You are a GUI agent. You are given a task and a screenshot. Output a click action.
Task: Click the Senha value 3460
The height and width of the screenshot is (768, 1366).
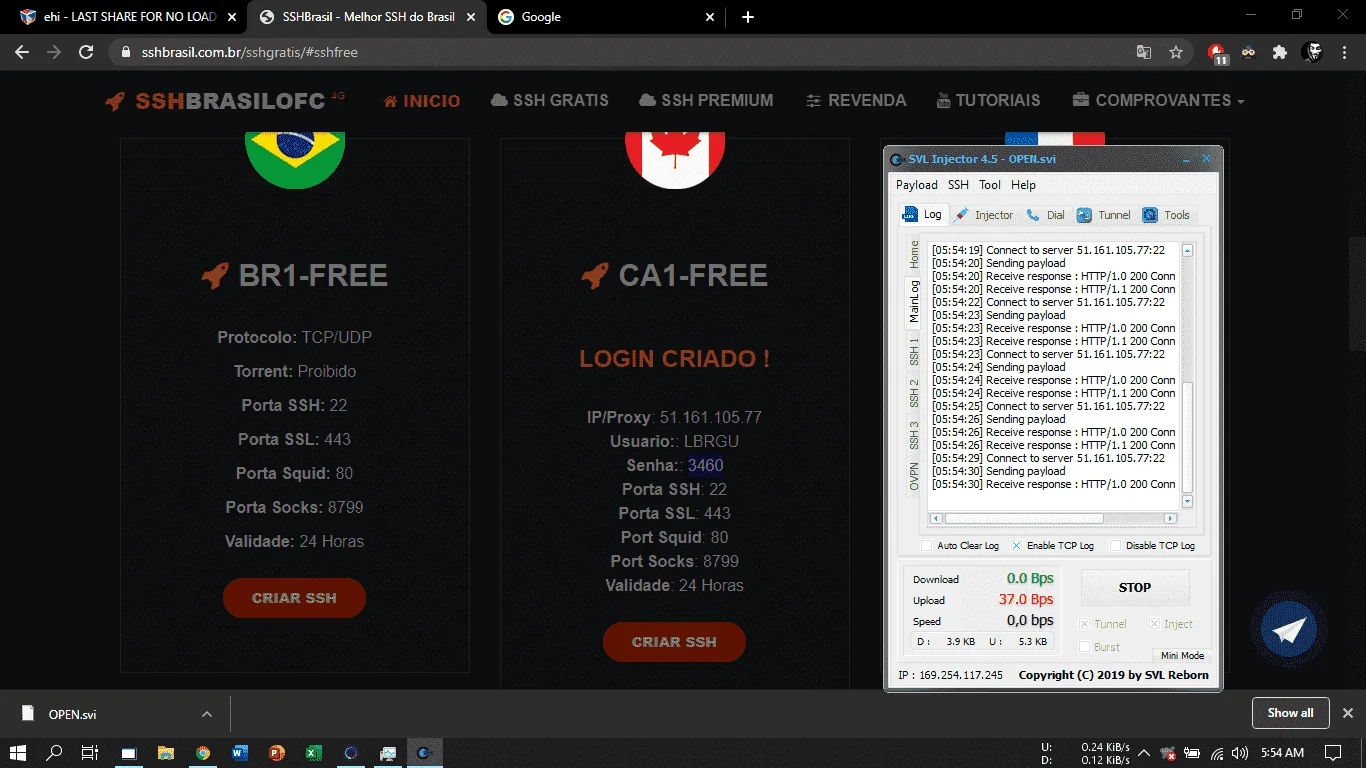(705, 465)
